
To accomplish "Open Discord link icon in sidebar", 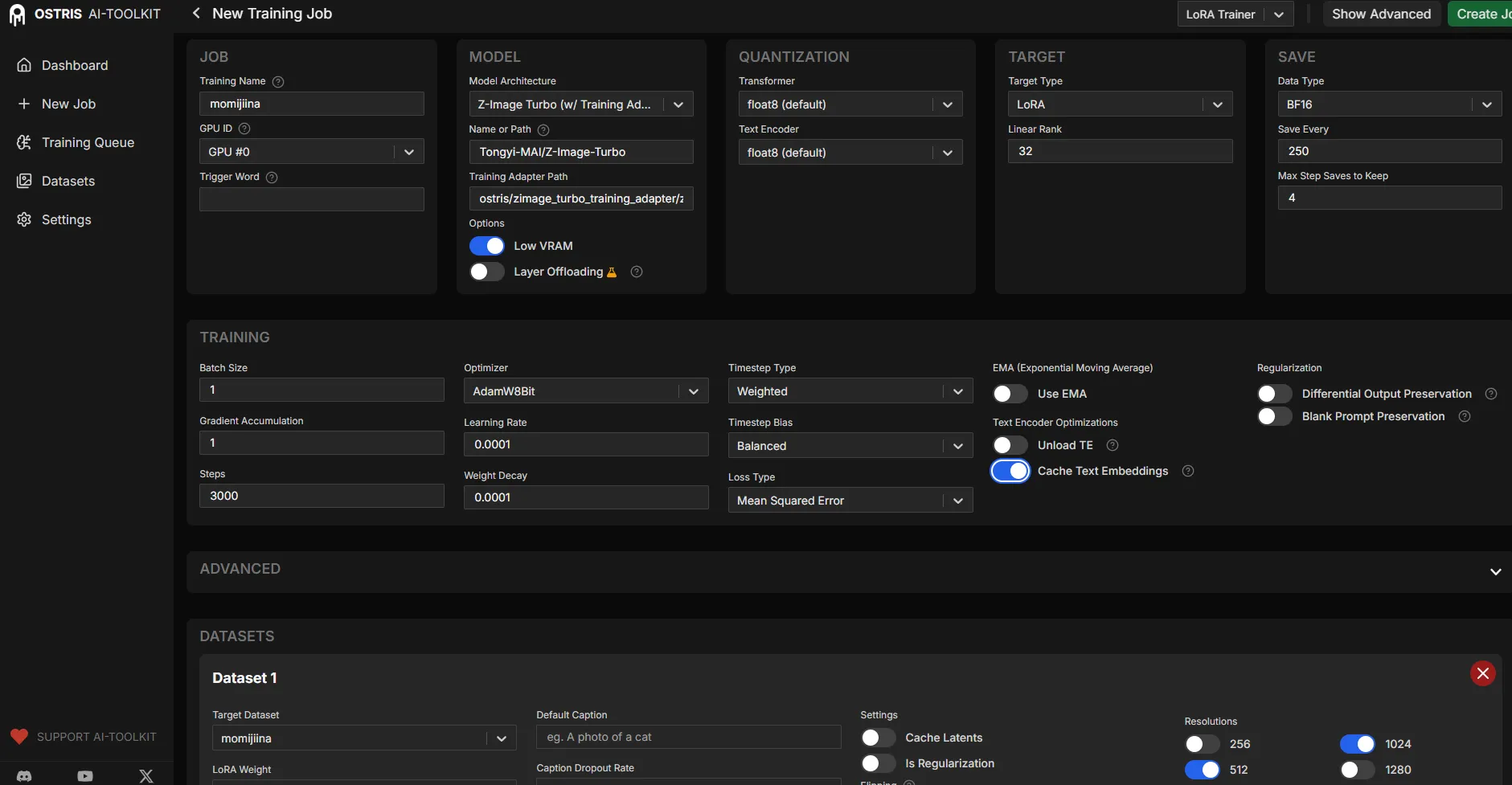I will click(24, 776).
